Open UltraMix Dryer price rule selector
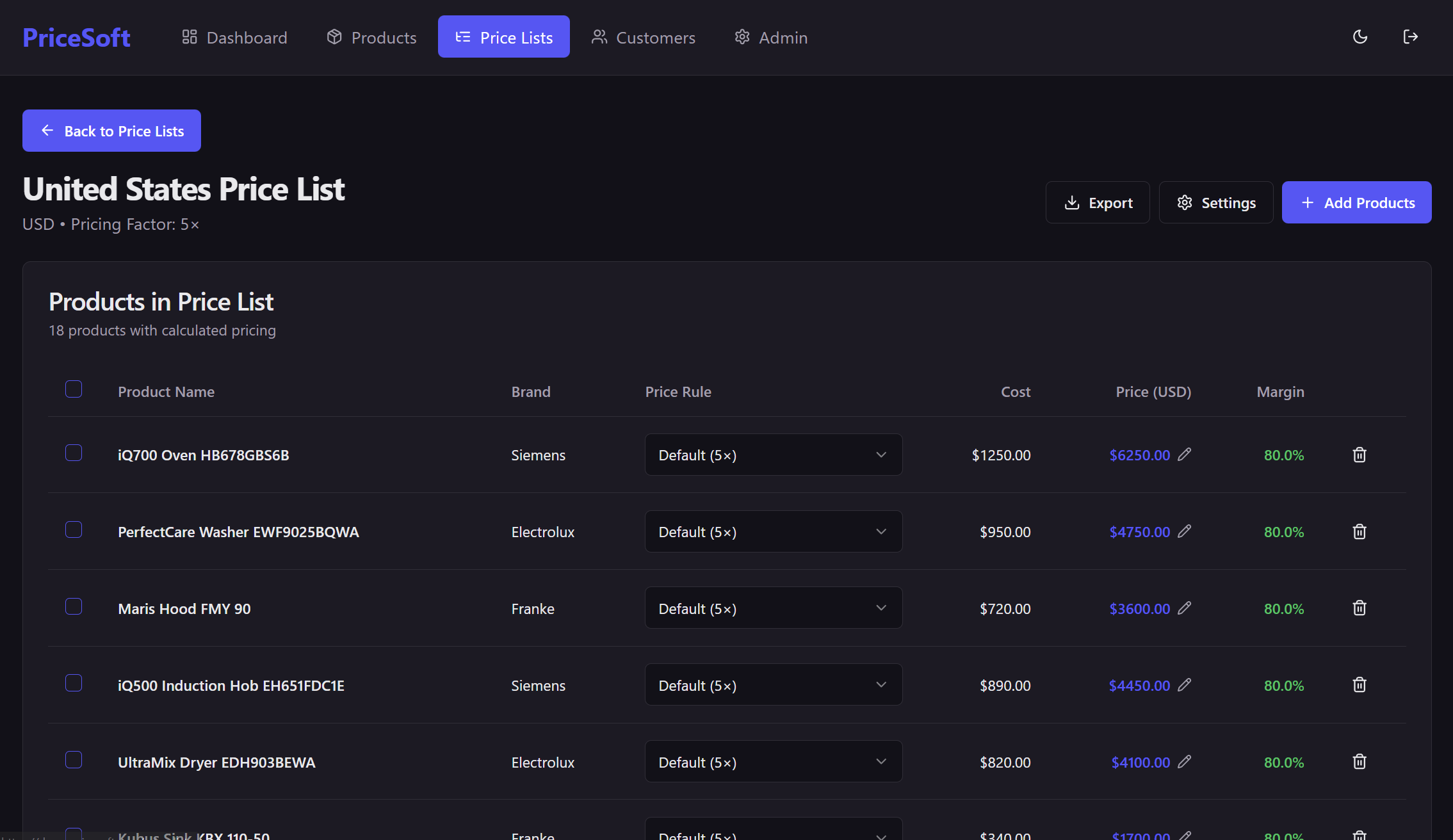 click(773, 762)
